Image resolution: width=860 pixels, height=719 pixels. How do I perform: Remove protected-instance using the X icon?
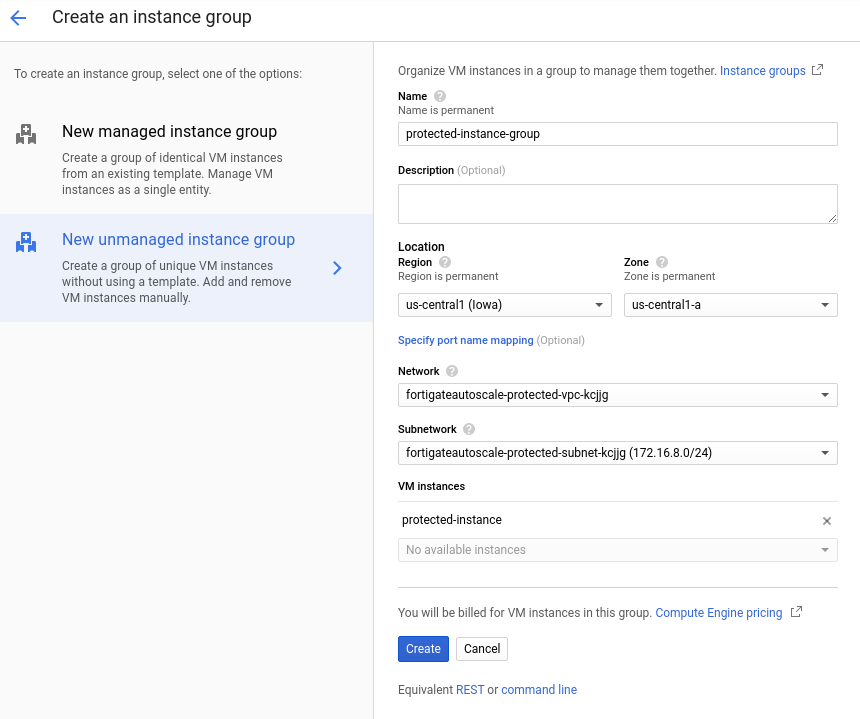point(827,520)
